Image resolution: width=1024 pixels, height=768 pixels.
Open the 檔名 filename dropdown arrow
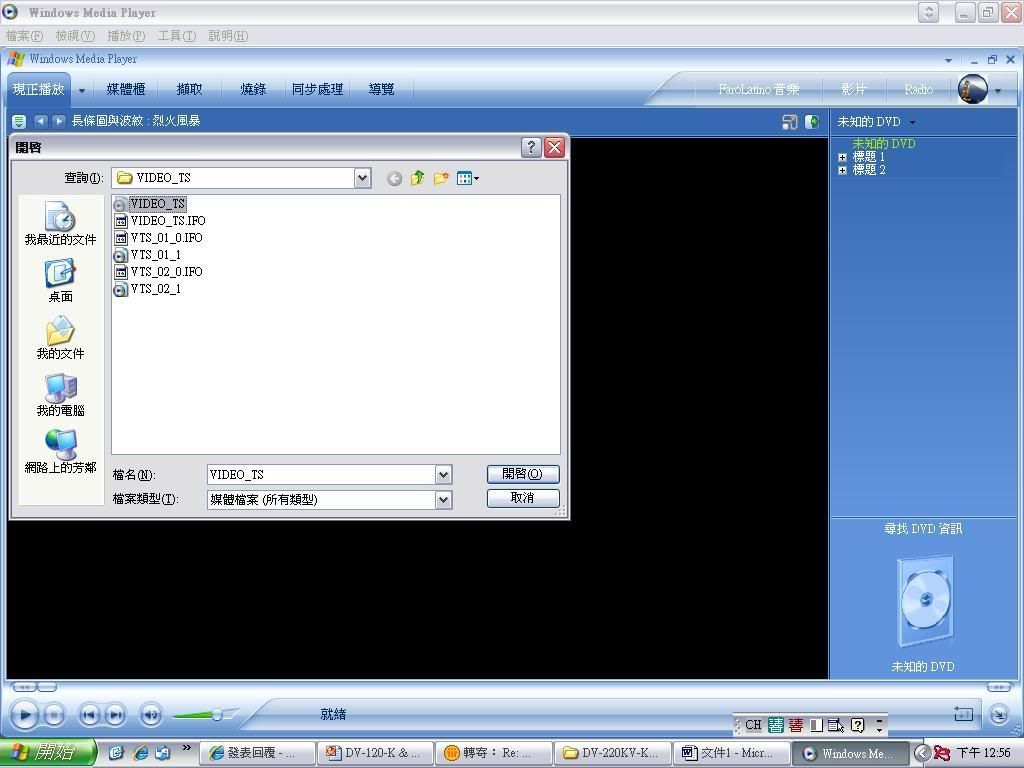point(443,475)
